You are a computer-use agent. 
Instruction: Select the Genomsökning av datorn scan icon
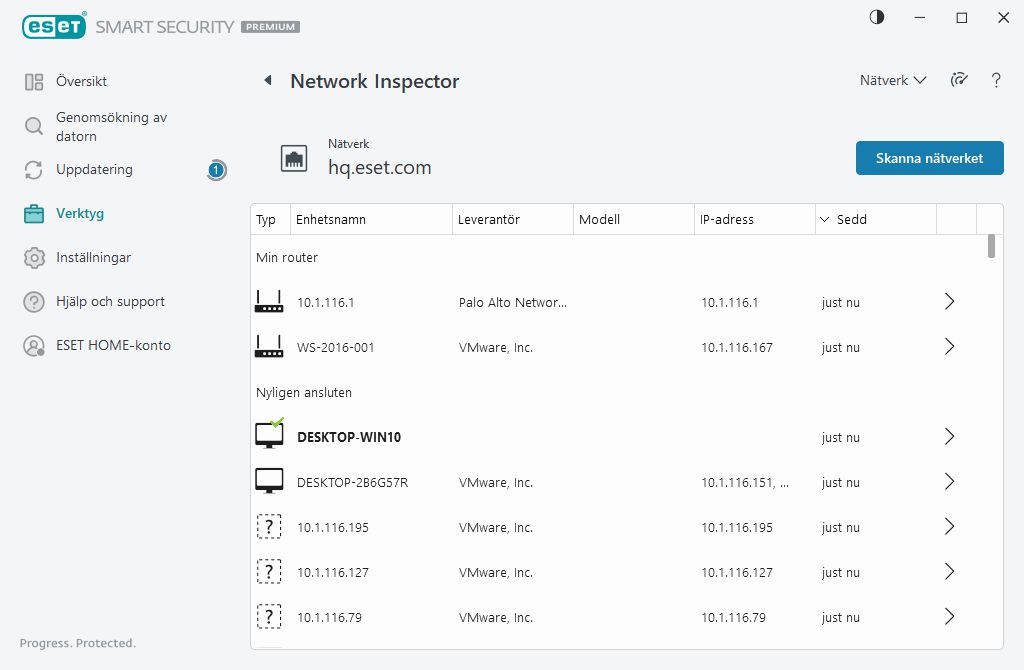tap(34, 126)
